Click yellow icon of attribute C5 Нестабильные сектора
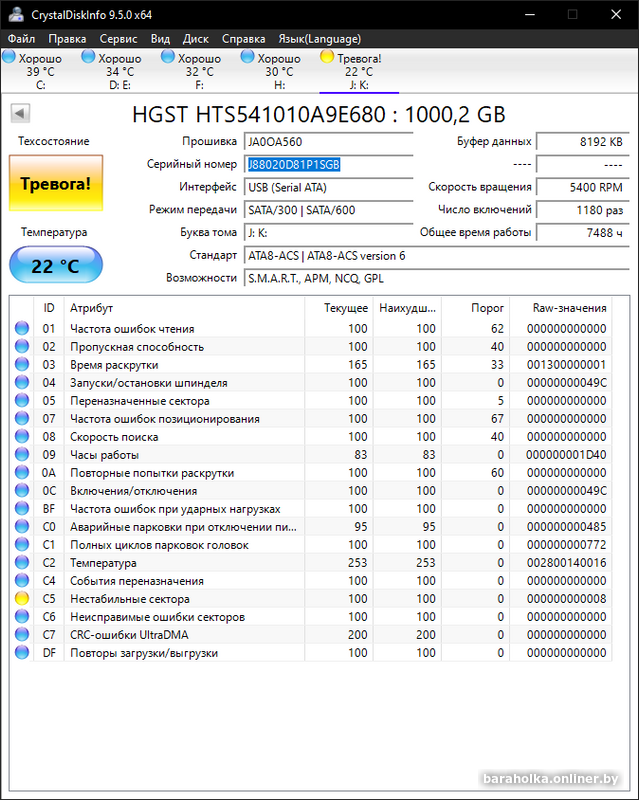This screenshot has height=800, width=639. coord(22,599)
